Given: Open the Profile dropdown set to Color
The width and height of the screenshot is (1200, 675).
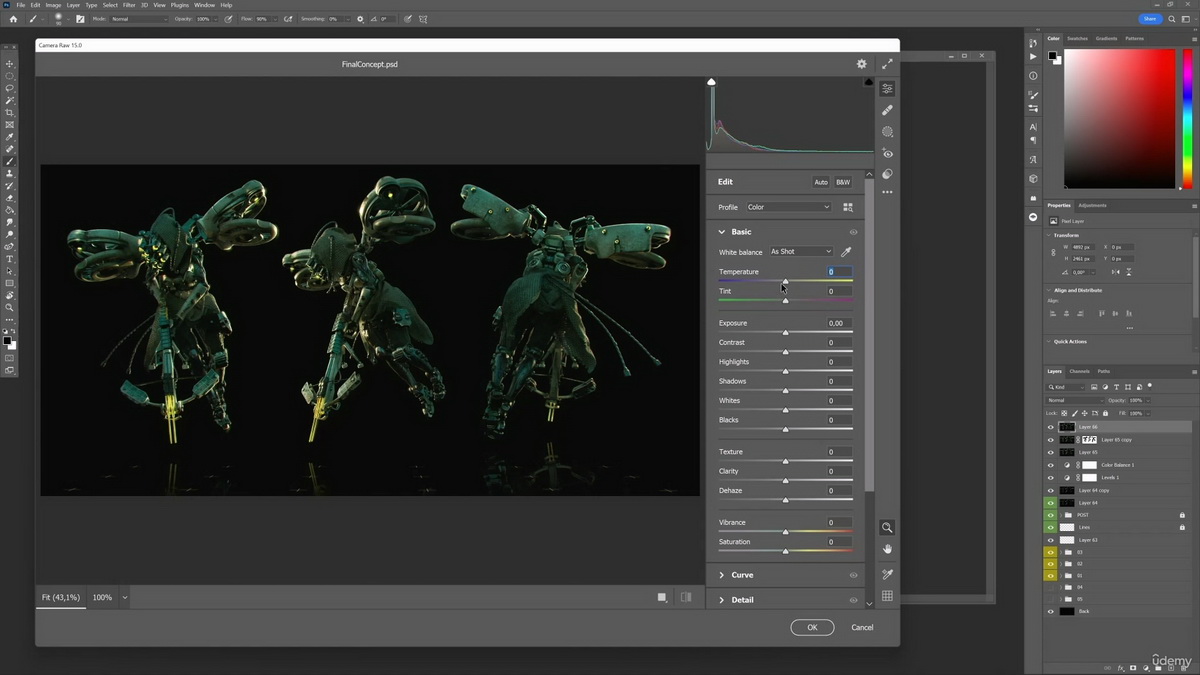Looking at the screenshot, I should 788,207.
